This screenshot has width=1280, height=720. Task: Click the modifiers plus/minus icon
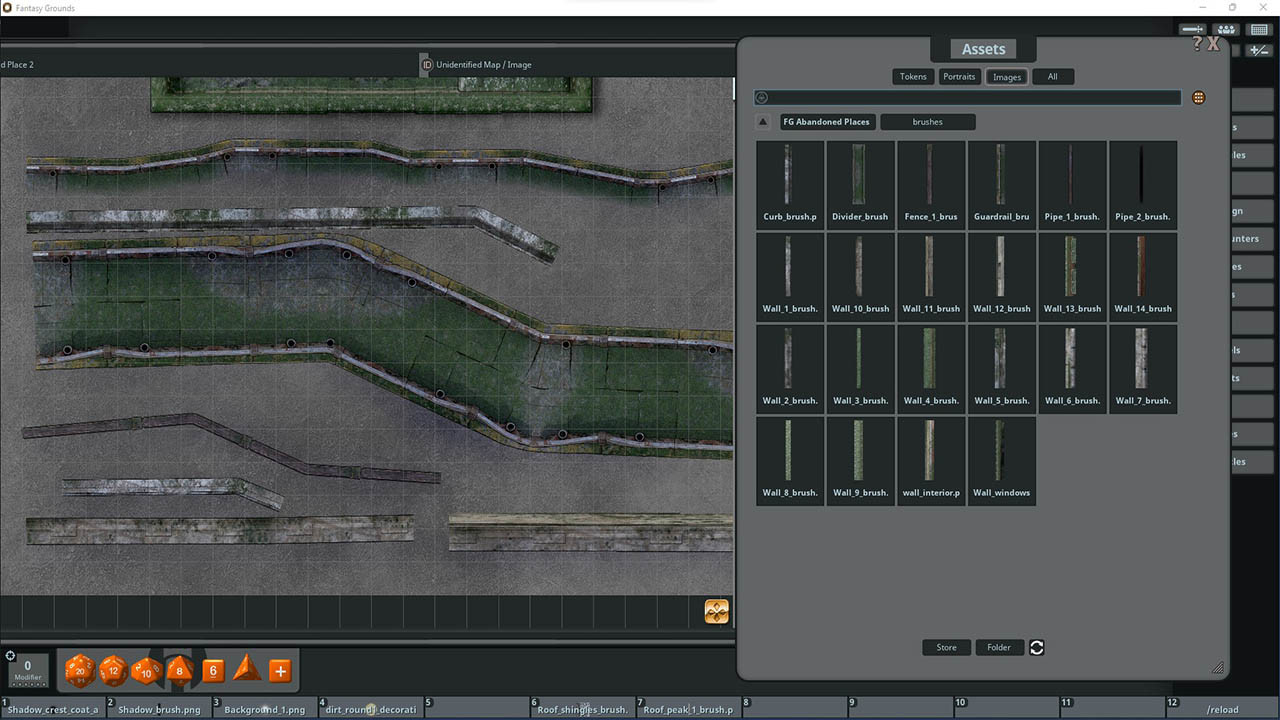point(1258,49)
